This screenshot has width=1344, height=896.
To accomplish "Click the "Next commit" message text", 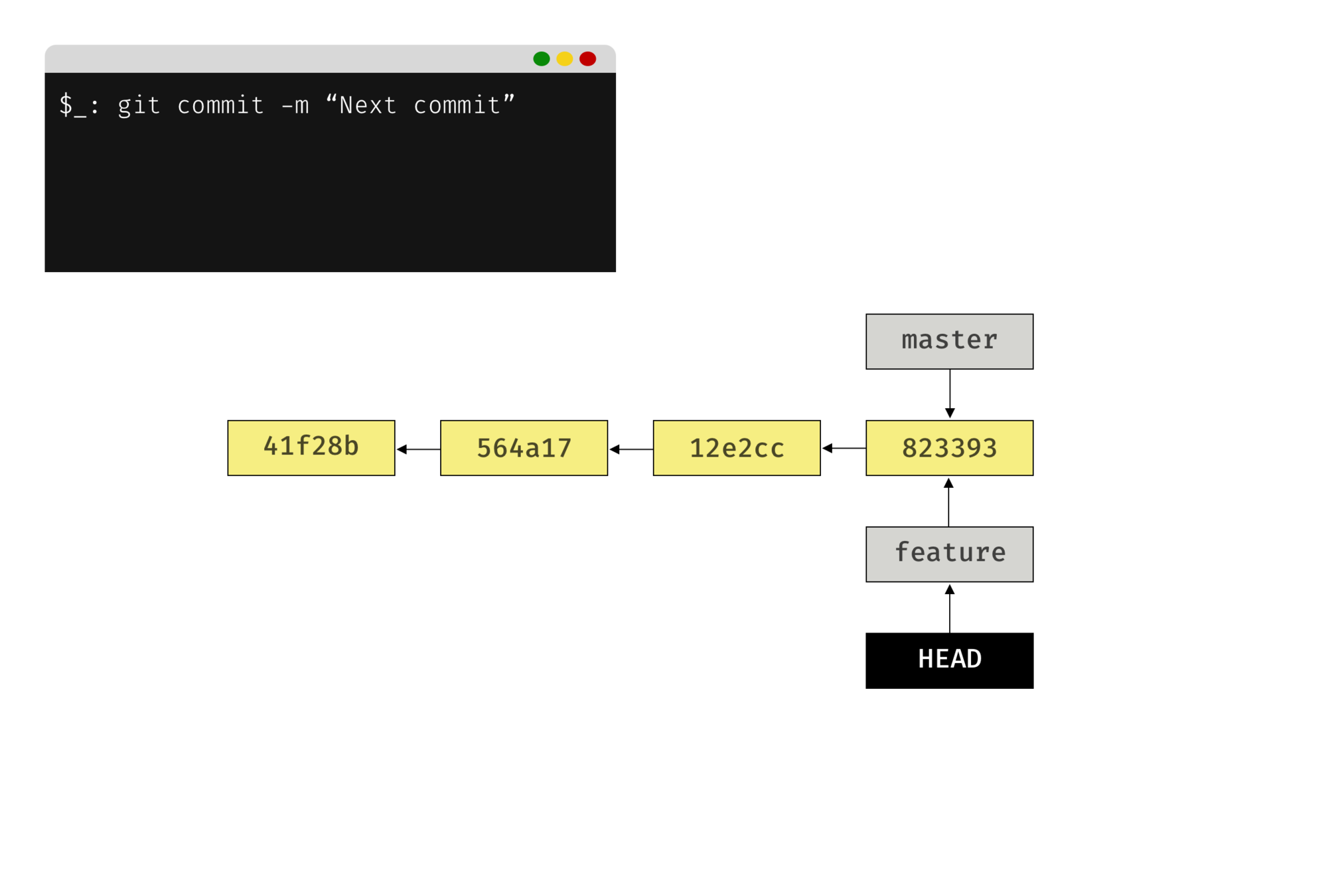I will [419, 106].
